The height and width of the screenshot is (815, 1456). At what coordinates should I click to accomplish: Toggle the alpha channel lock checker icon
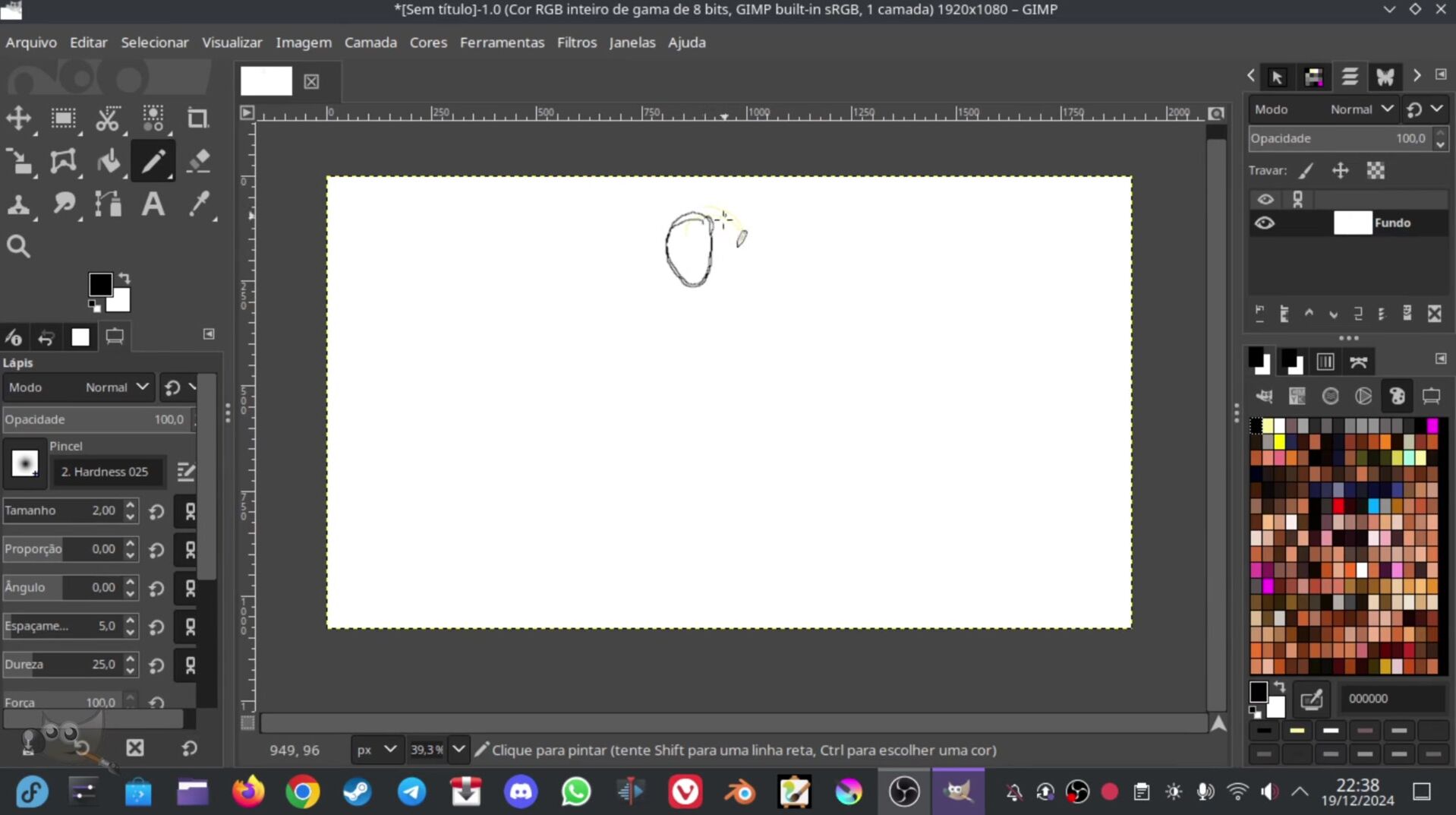click(x=1376, y=171)
